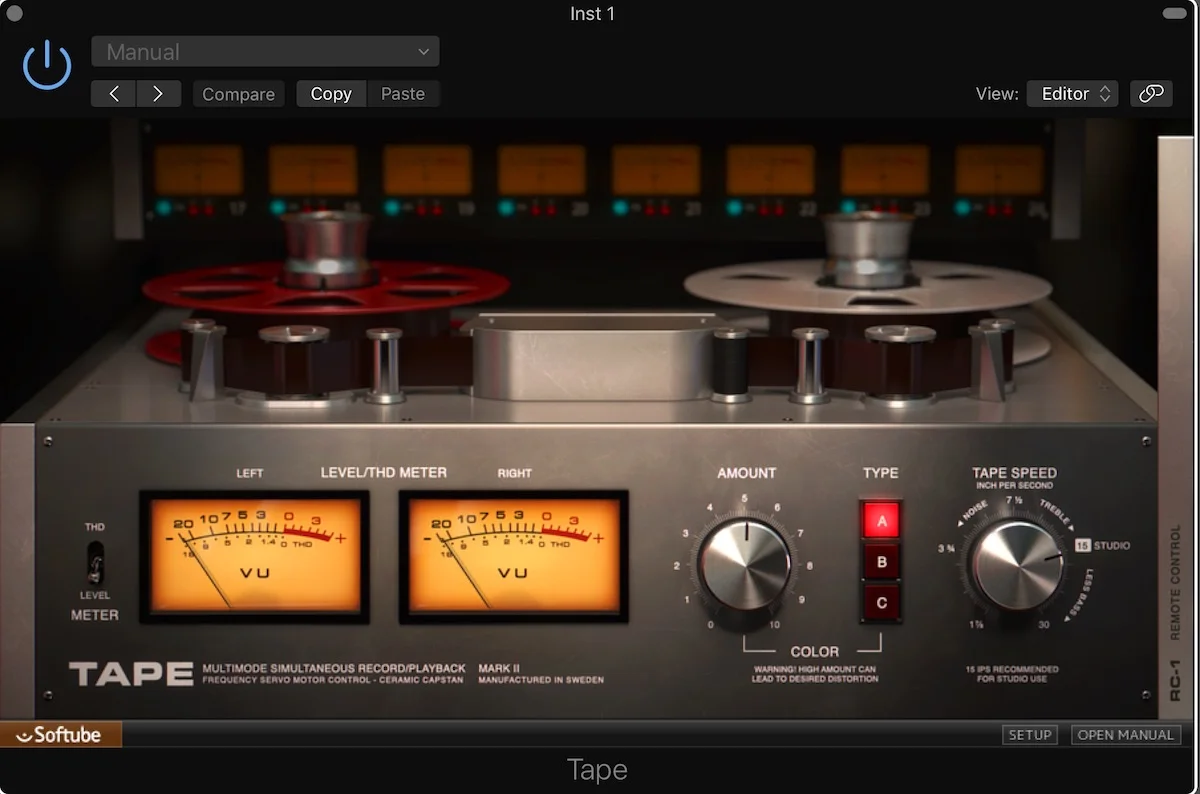Image resolution: width=1200 pixels, height=794 pixels.
Task: Click the right VU meter
Action: tap(513, 556)
